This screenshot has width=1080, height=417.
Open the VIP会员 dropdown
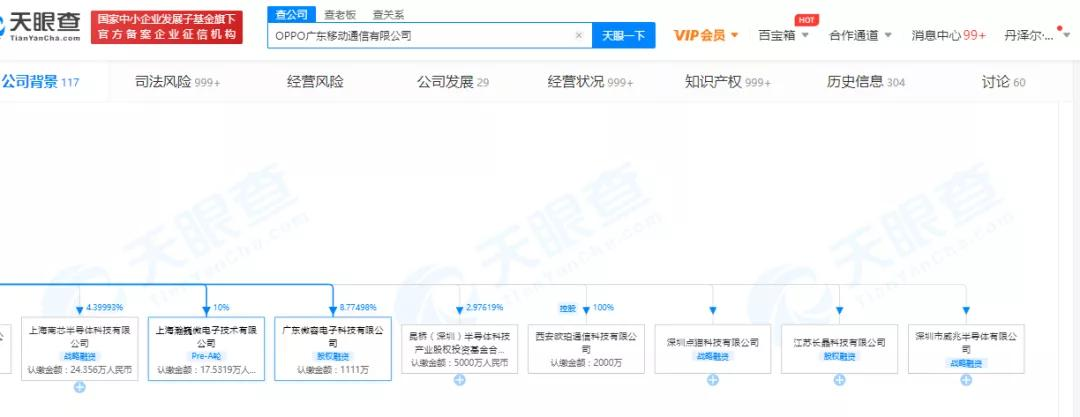[706, 35]
